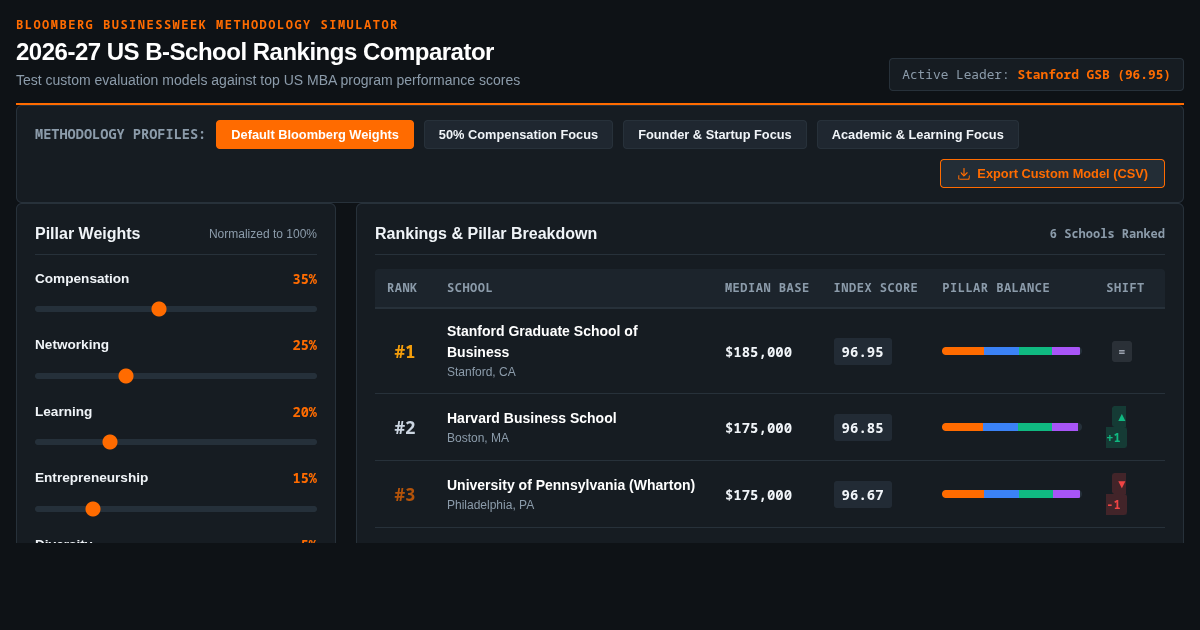The height and width of the screenshot is (630, 1200).
Task: Activate Academic & Learning Focus profile
Action: click(918, 135)
